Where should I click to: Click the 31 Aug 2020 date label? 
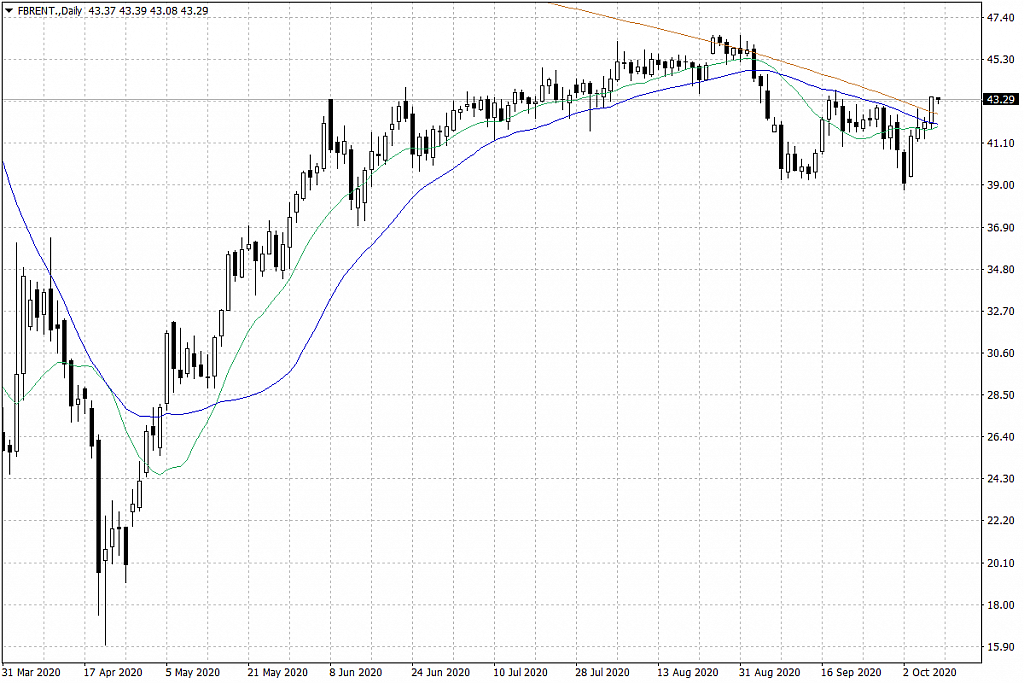[x=769, y=673]
